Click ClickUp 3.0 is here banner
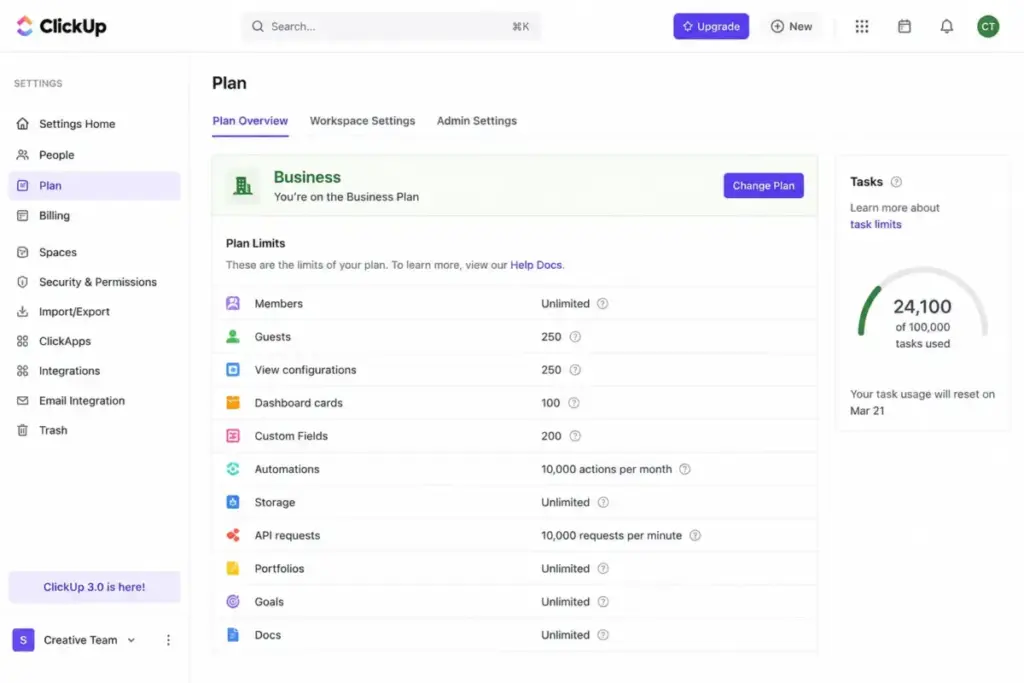The image size is (1024, 683). [x=94, y=587]
